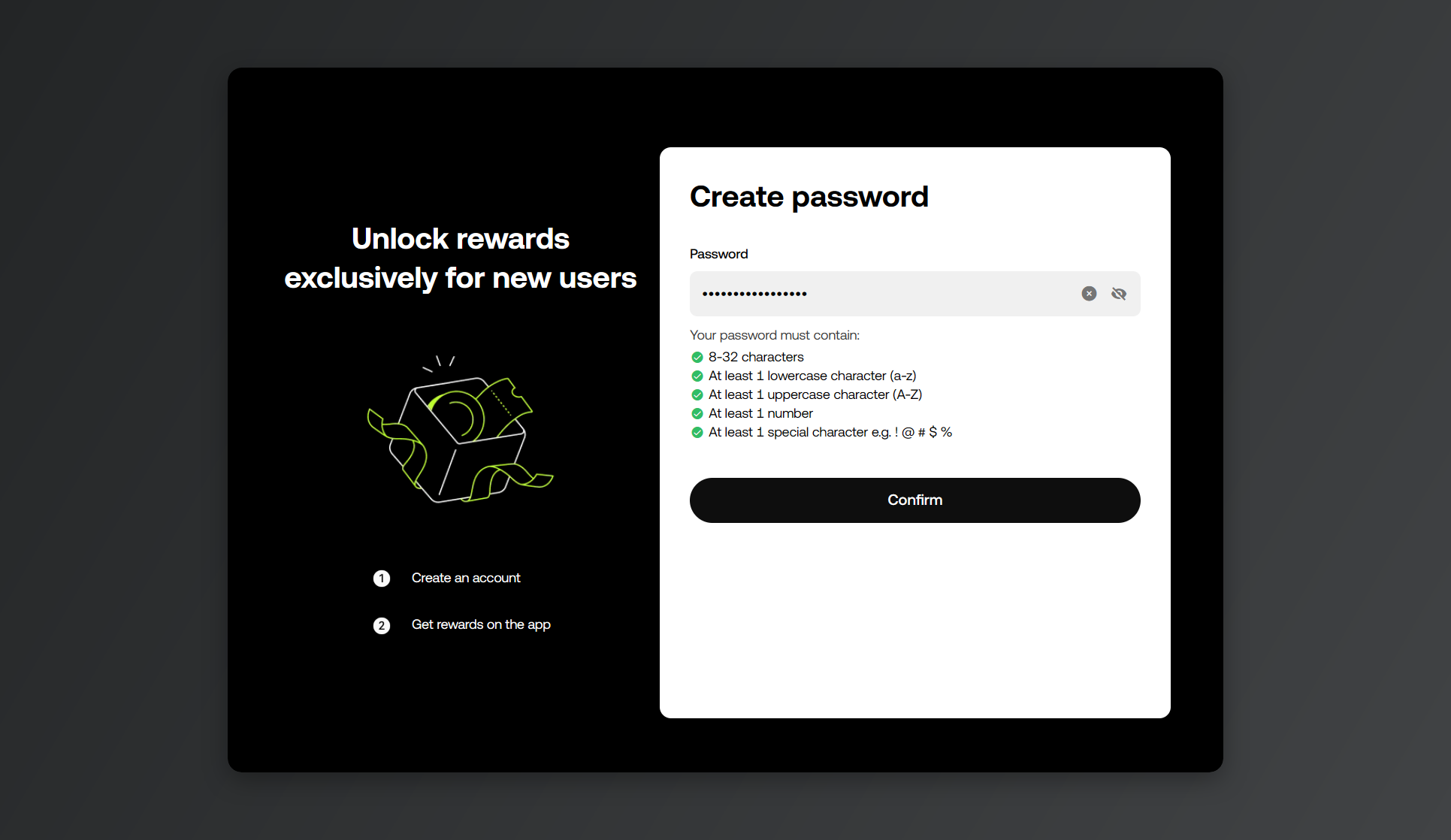Click the 'Create password' heading
Image resolution: width=1451 pixels, height=840 pixels.
(809, 197)
